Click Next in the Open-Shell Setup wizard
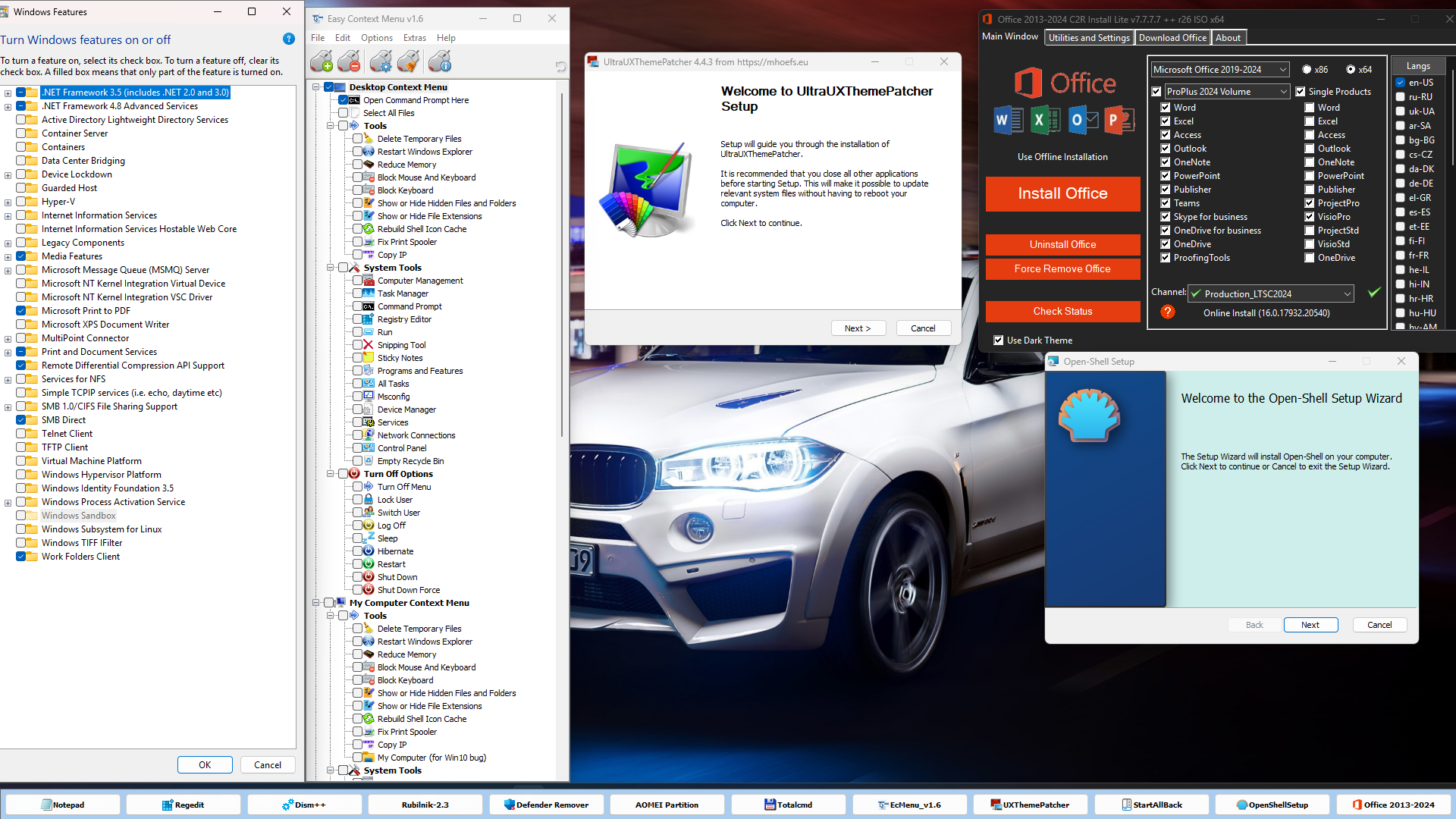 (1310, 625)
